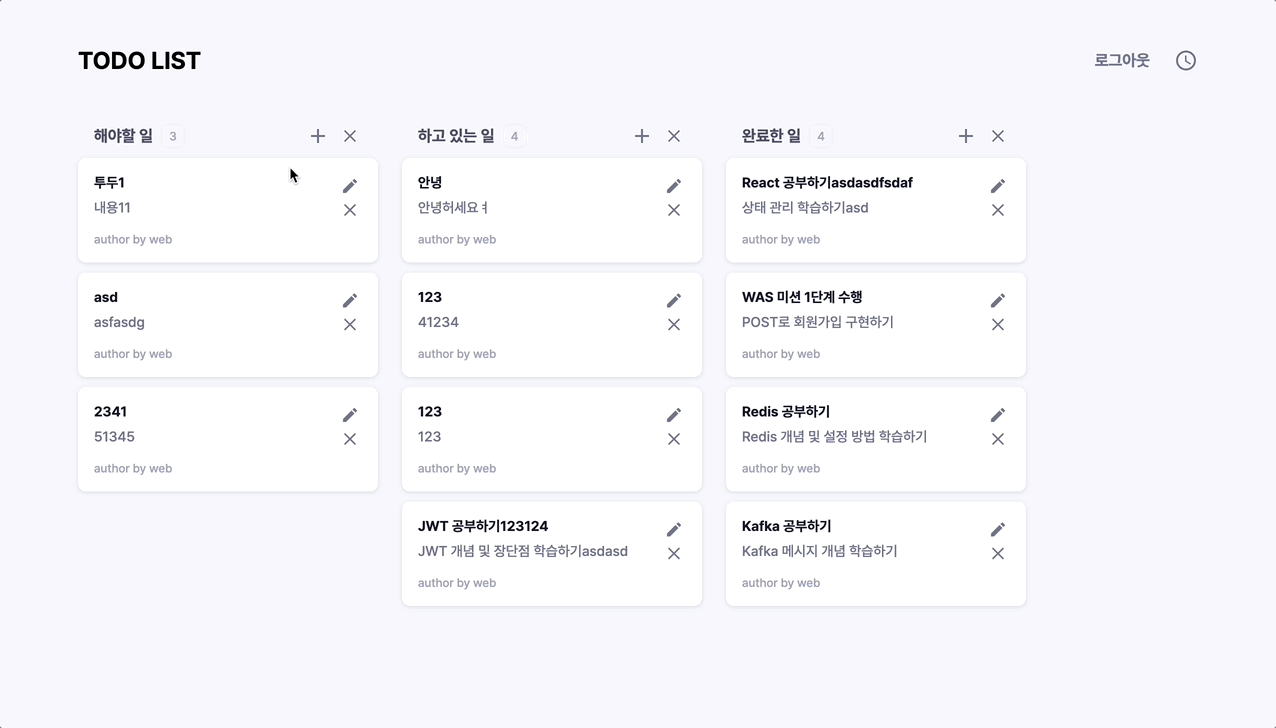This screenshot has width=1276, height=728.
Task: Open the new task form in 해야할 일 column
Action: pyautogui.click(x=317, y=136)
